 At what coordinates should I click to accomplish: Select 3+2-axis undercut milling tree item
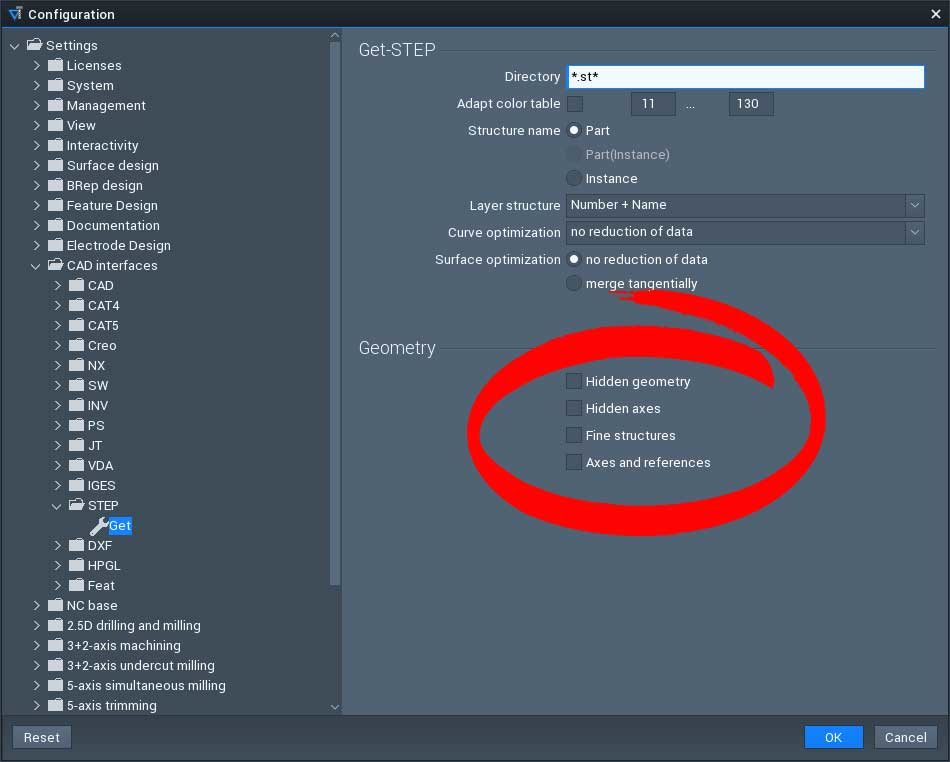click(x=141, y=665)
